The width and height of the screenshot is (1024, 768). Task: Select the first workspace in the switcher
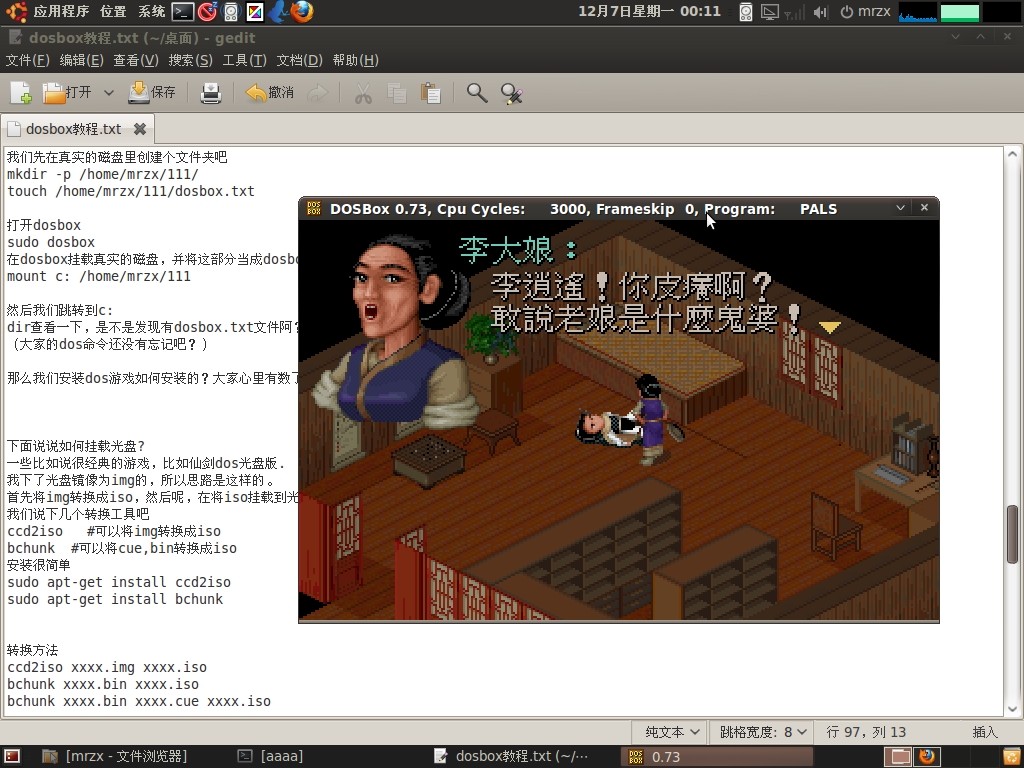pyautogui.click(x=898, y=756)
